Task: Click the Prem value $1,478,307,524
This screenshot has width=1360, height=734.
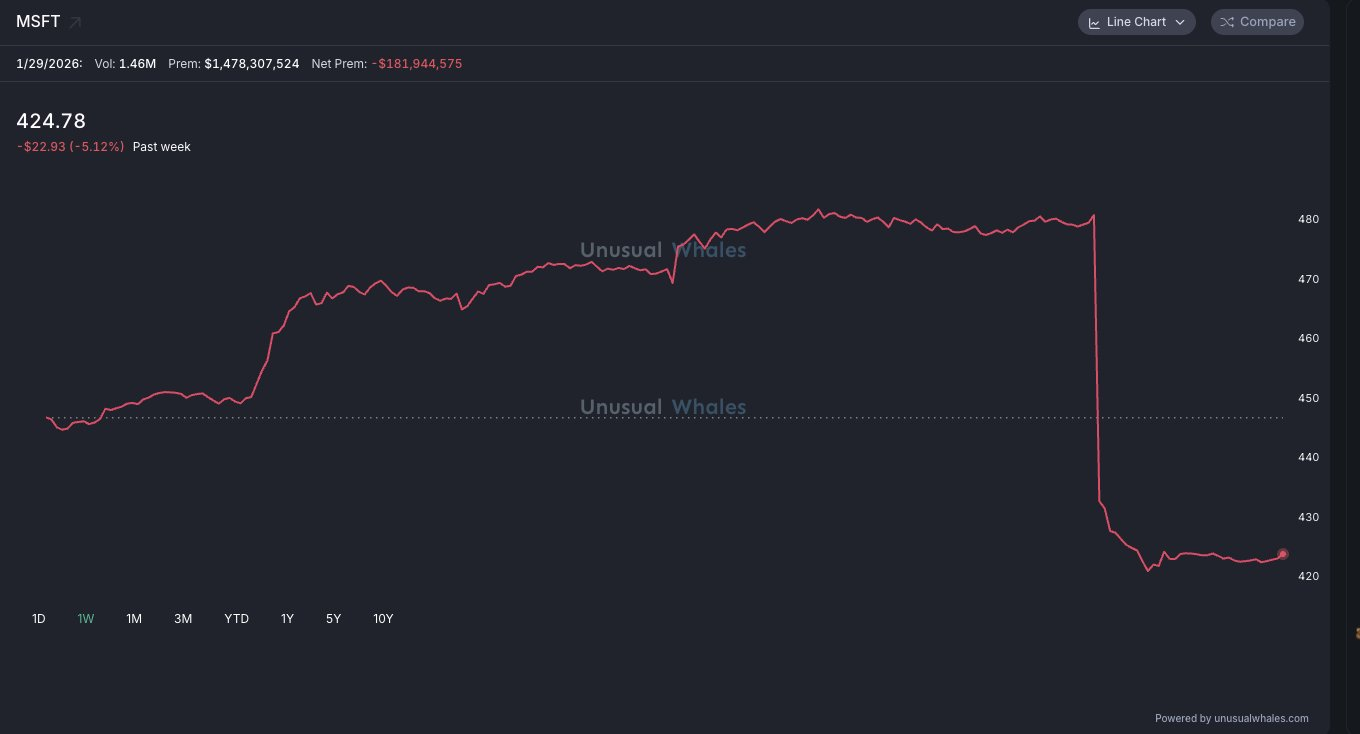Action: [251, 64]
